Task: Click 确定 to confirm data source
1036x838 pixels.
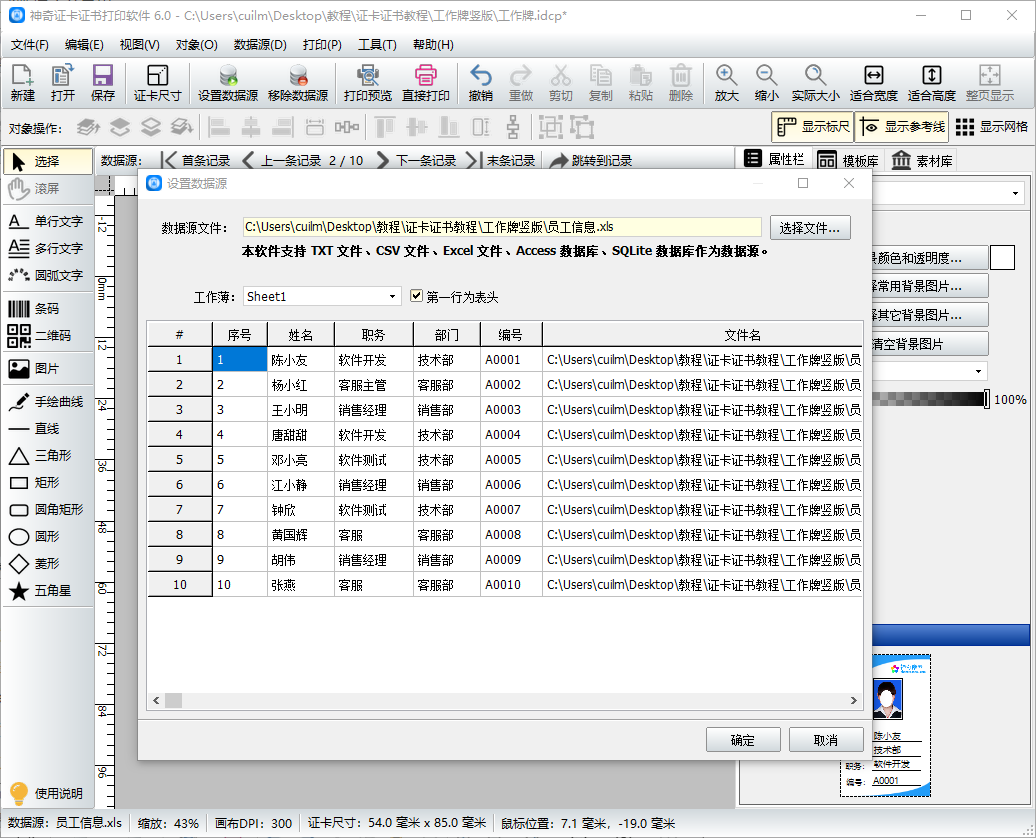Action: [x=742, y=740]
